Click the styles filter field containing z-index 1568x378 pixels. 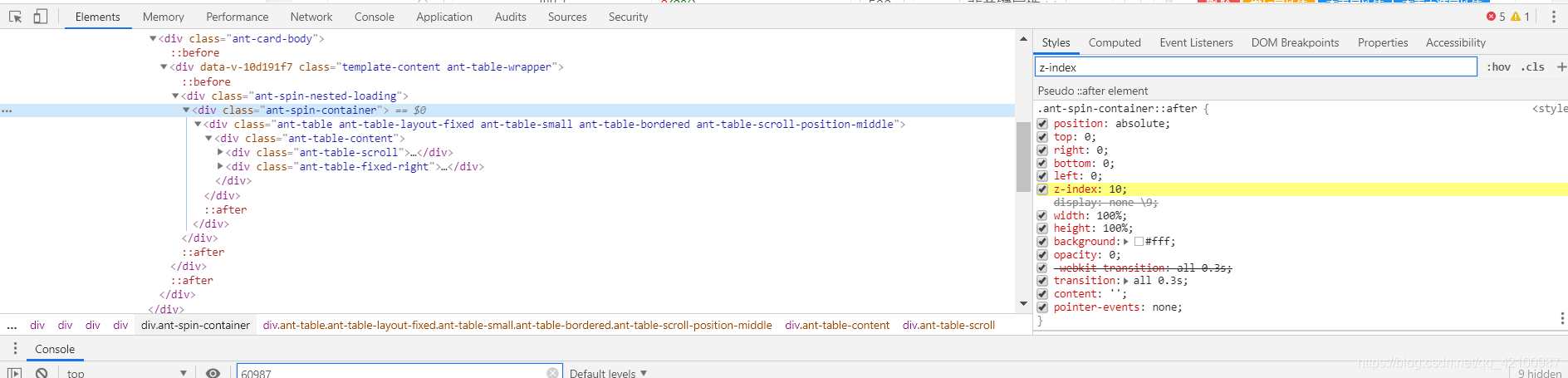[1256, 67]
